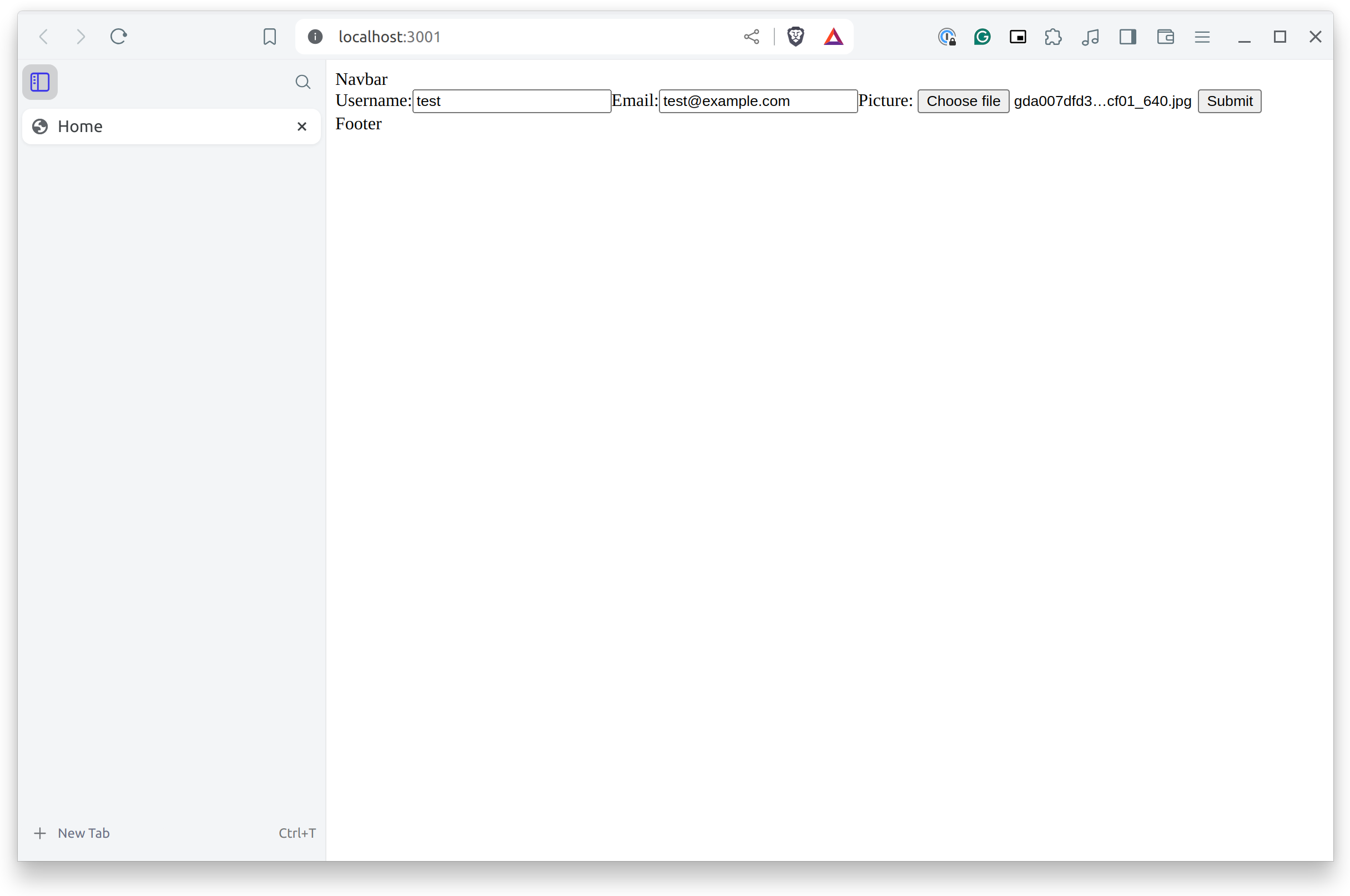Screen dimensions: 1350x896
Task: Close the Home tab
Action: pos(302,126)
